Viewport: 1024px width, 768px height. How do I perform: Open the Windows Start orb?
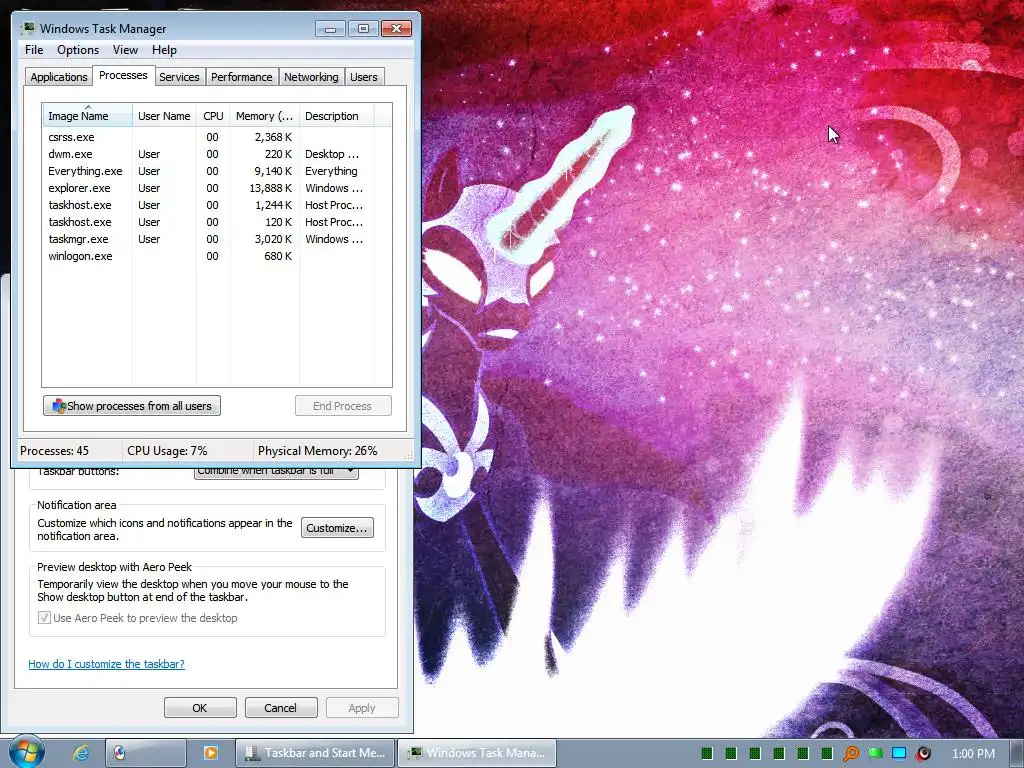(x=27, y=752)
